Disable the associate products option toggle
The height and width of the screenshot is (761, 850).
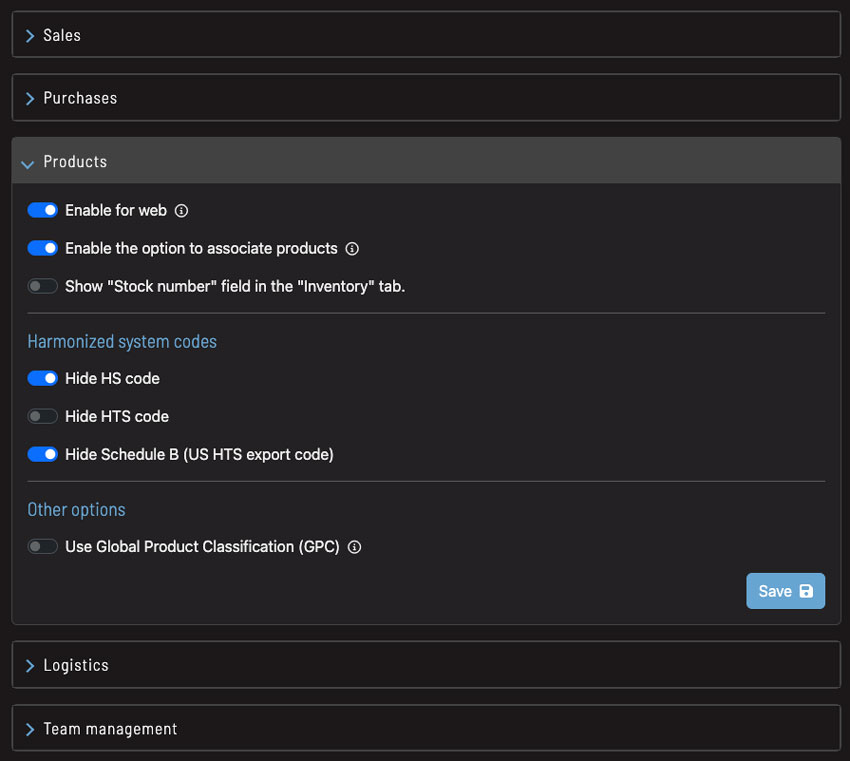pos(42,248)
